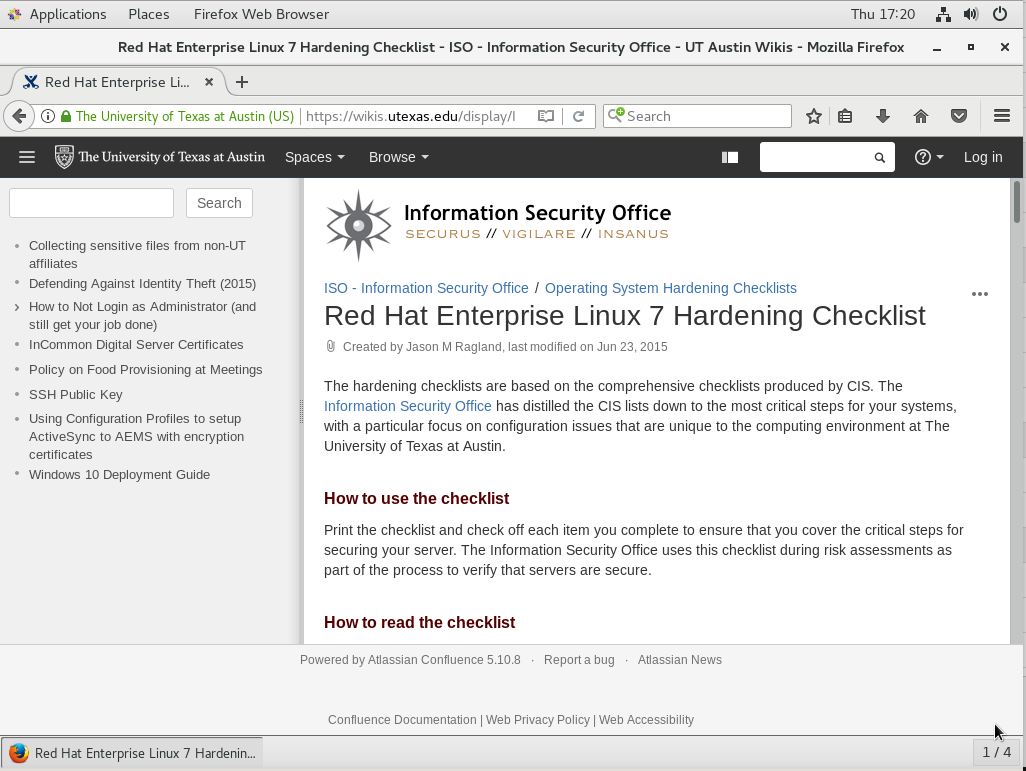Expand the Spaces dropdown
Image resolution: width=1026 pixels, height=771 pixels.
[x=315, y=157]
